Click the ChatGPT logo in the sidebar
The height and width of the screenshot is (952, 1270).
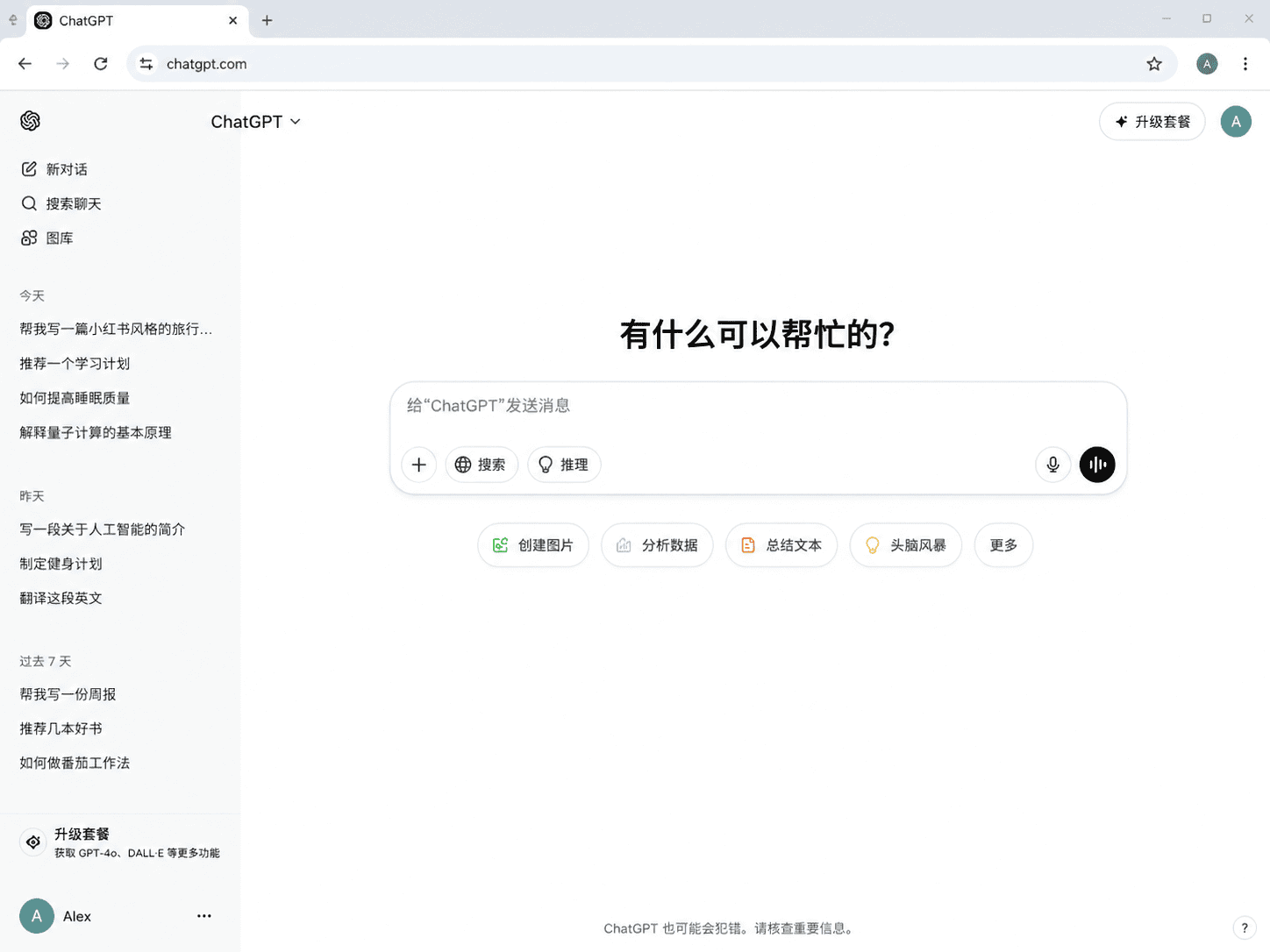pyautogui.click(x=31, y=121)
